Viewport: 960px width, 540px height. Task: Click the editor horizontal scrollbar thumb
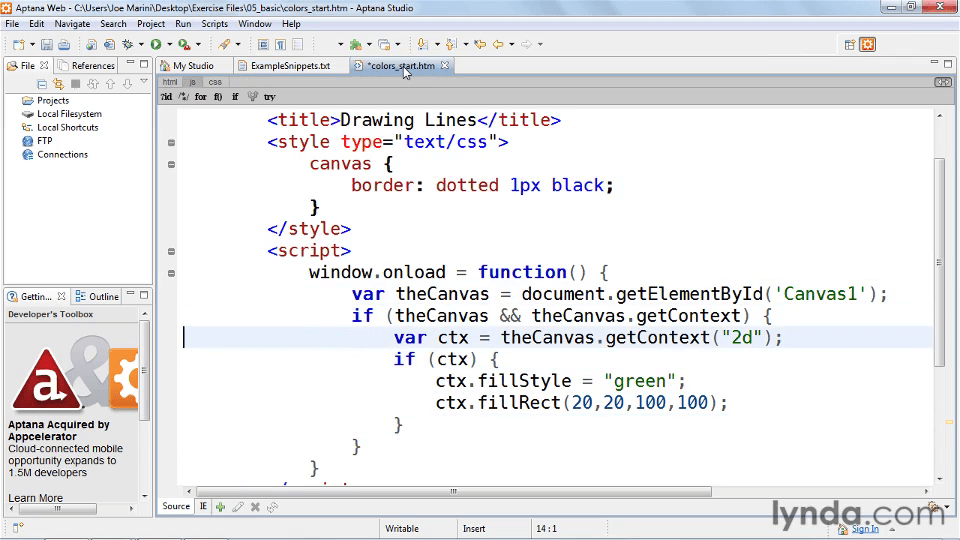click(454, 492)
